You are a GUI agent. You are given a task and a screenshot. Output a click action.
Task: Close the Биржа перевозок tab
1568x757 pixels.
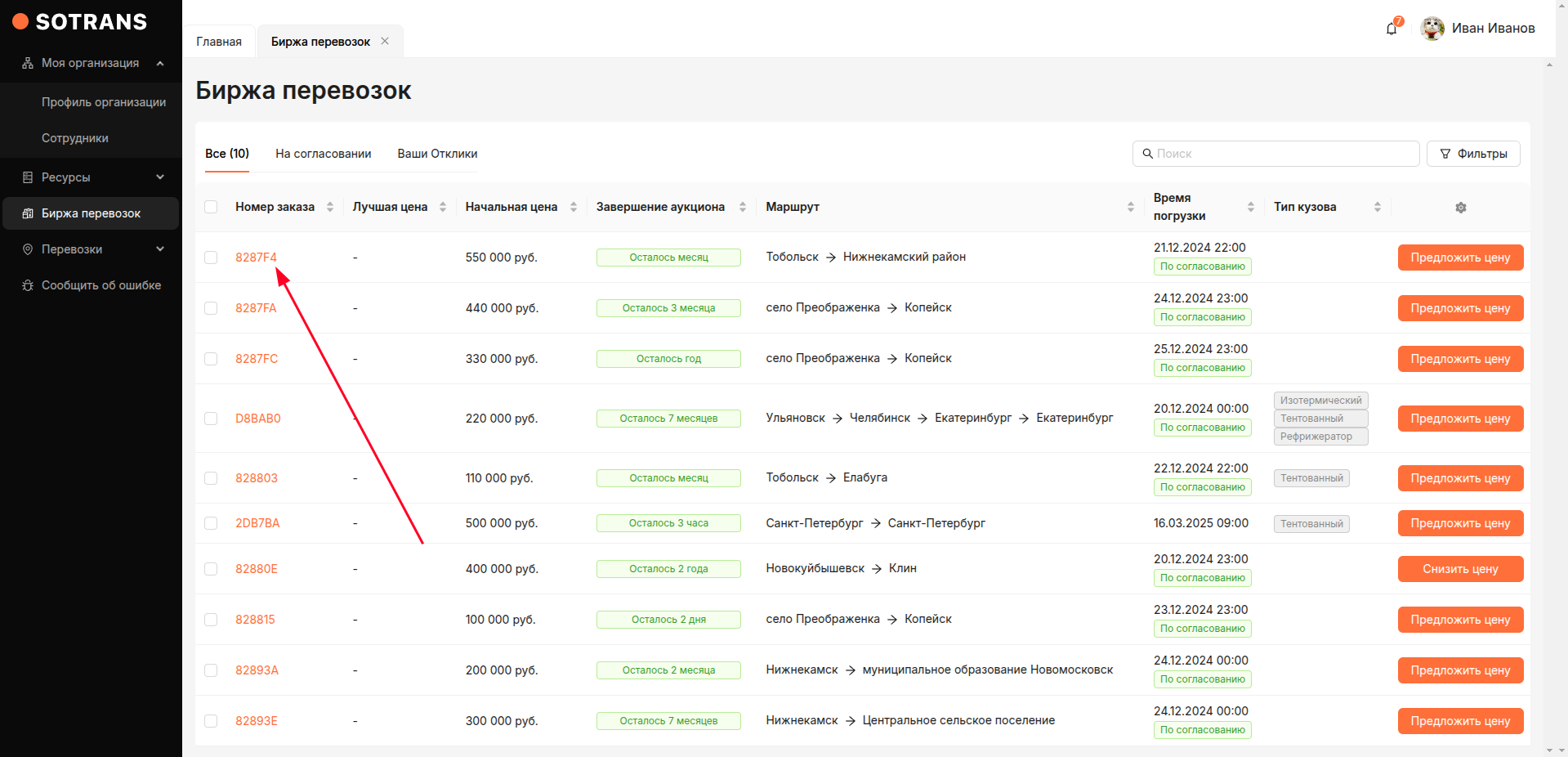click(385, 42)
